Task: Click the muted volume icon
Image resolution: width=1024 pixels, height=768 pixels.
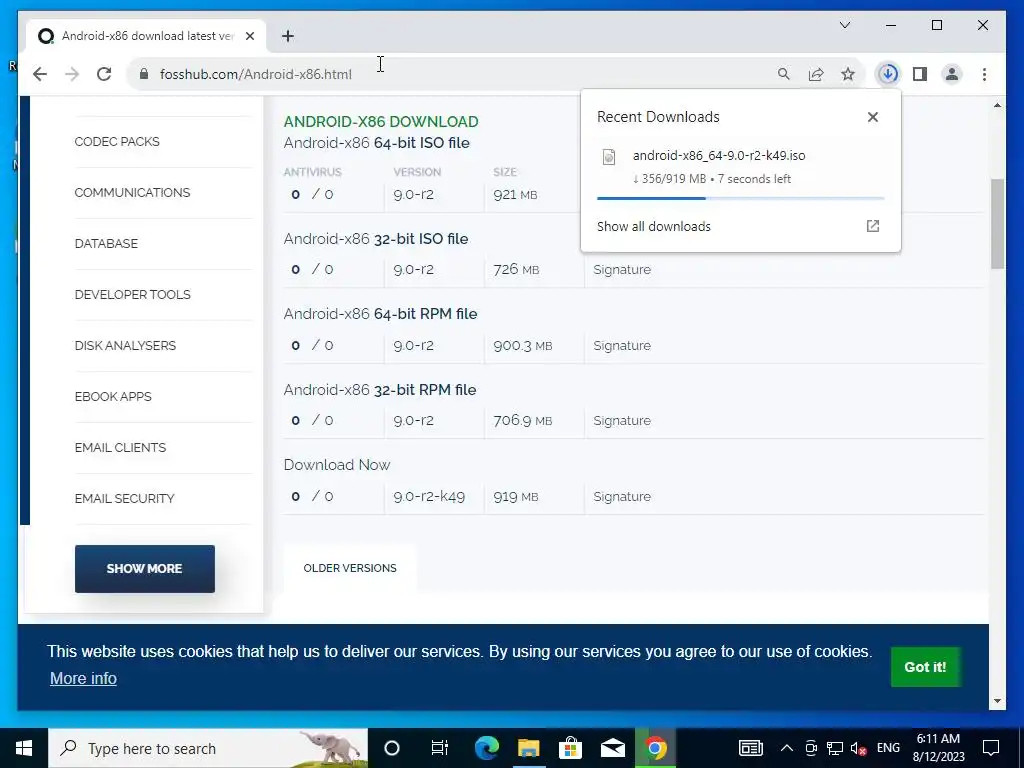Action: (858, 748)
